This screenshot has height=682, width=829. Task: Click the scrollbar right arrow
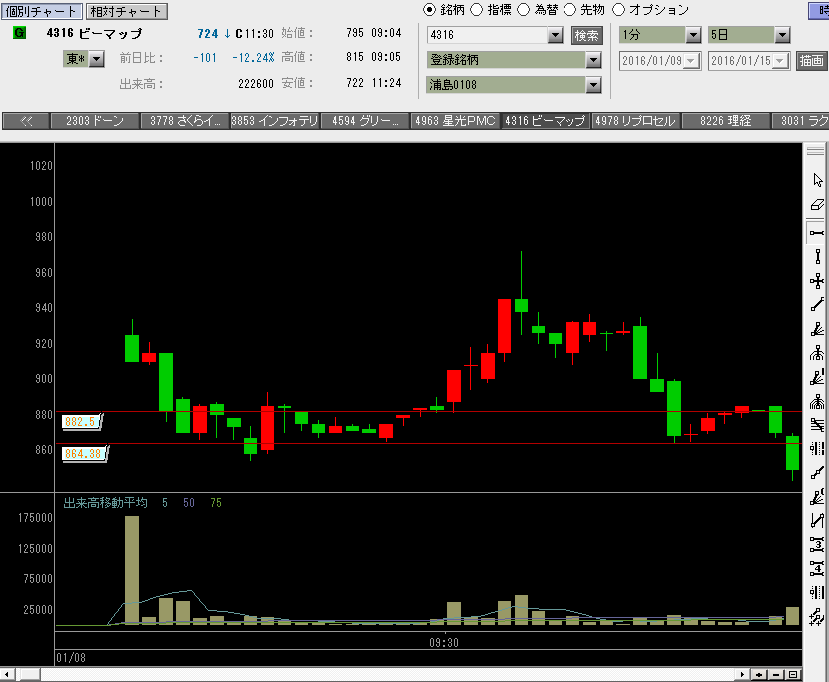point(742,675)
